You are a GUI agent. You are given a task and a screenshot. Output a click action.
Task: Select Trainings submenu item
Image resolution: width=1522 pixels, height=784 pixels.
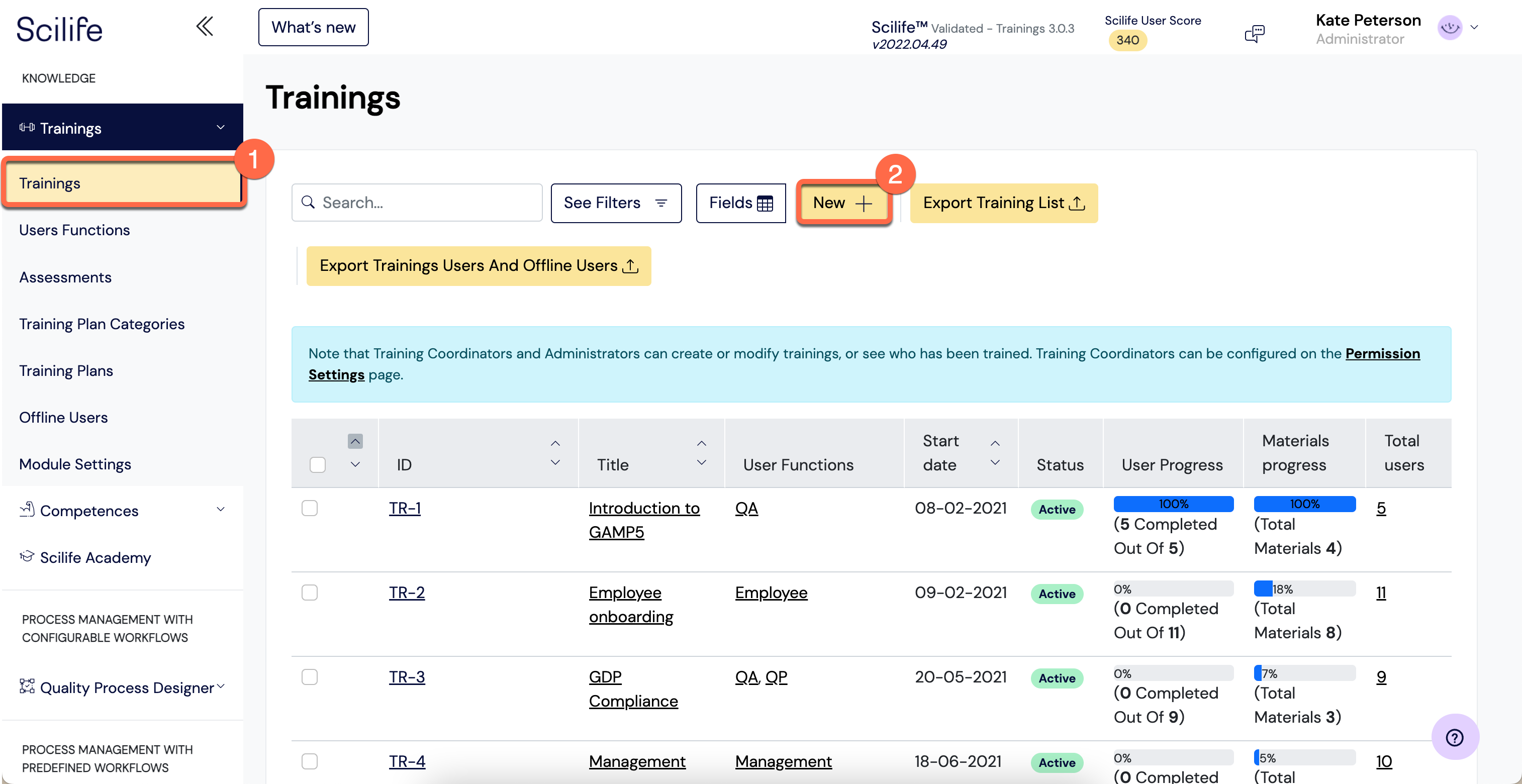[124, 183]
